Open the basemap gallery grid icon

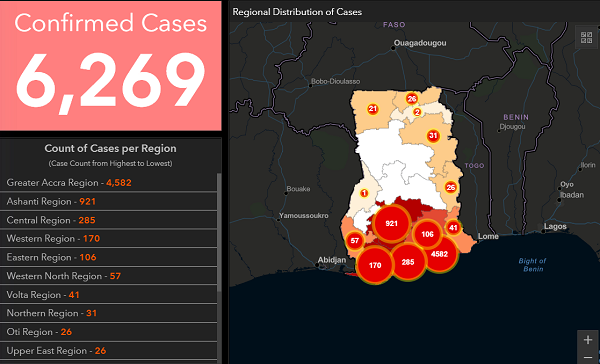[586, 38]
